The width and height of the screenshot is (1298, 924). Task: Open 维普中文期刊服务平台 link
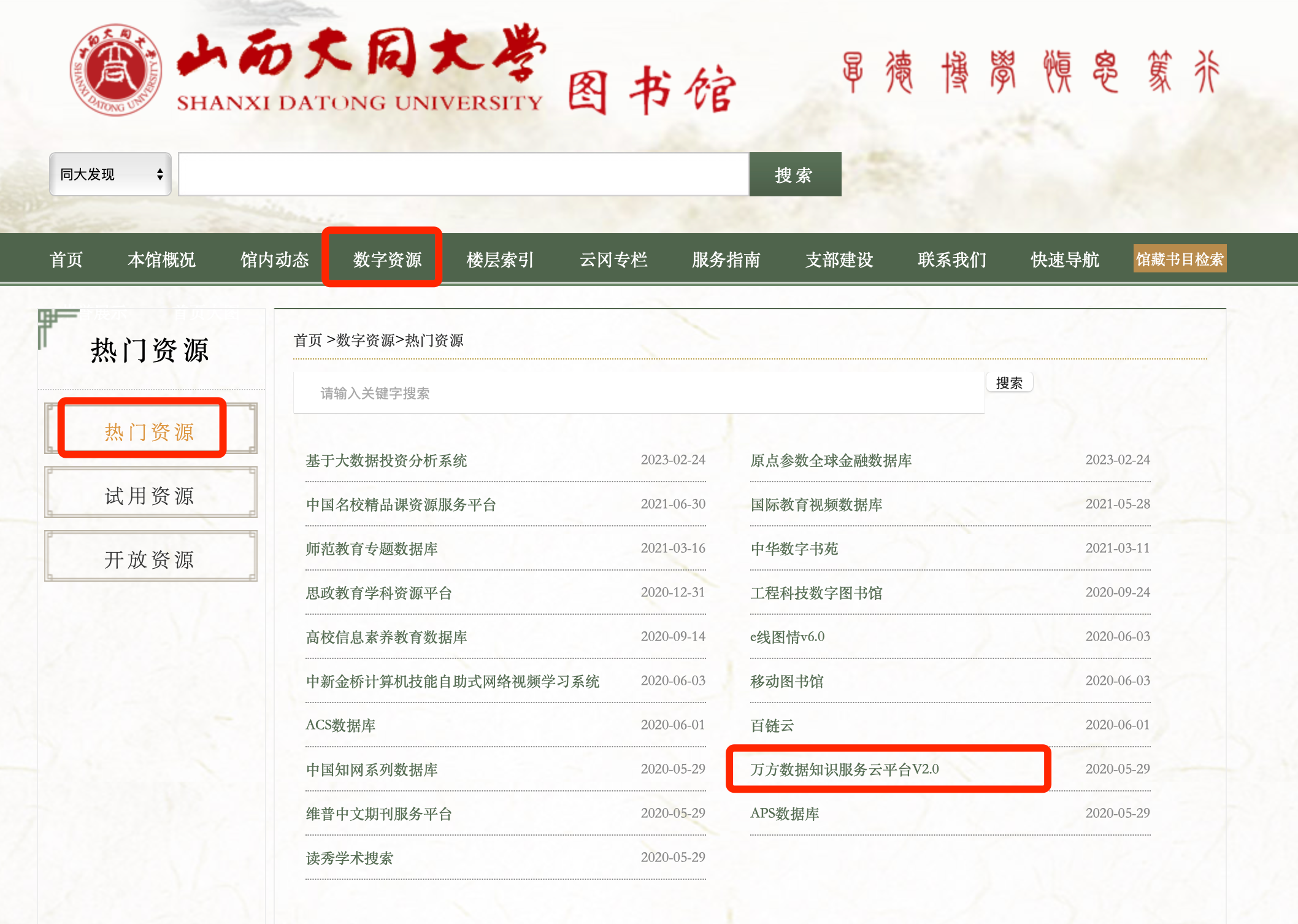click(x=379, y=814)
